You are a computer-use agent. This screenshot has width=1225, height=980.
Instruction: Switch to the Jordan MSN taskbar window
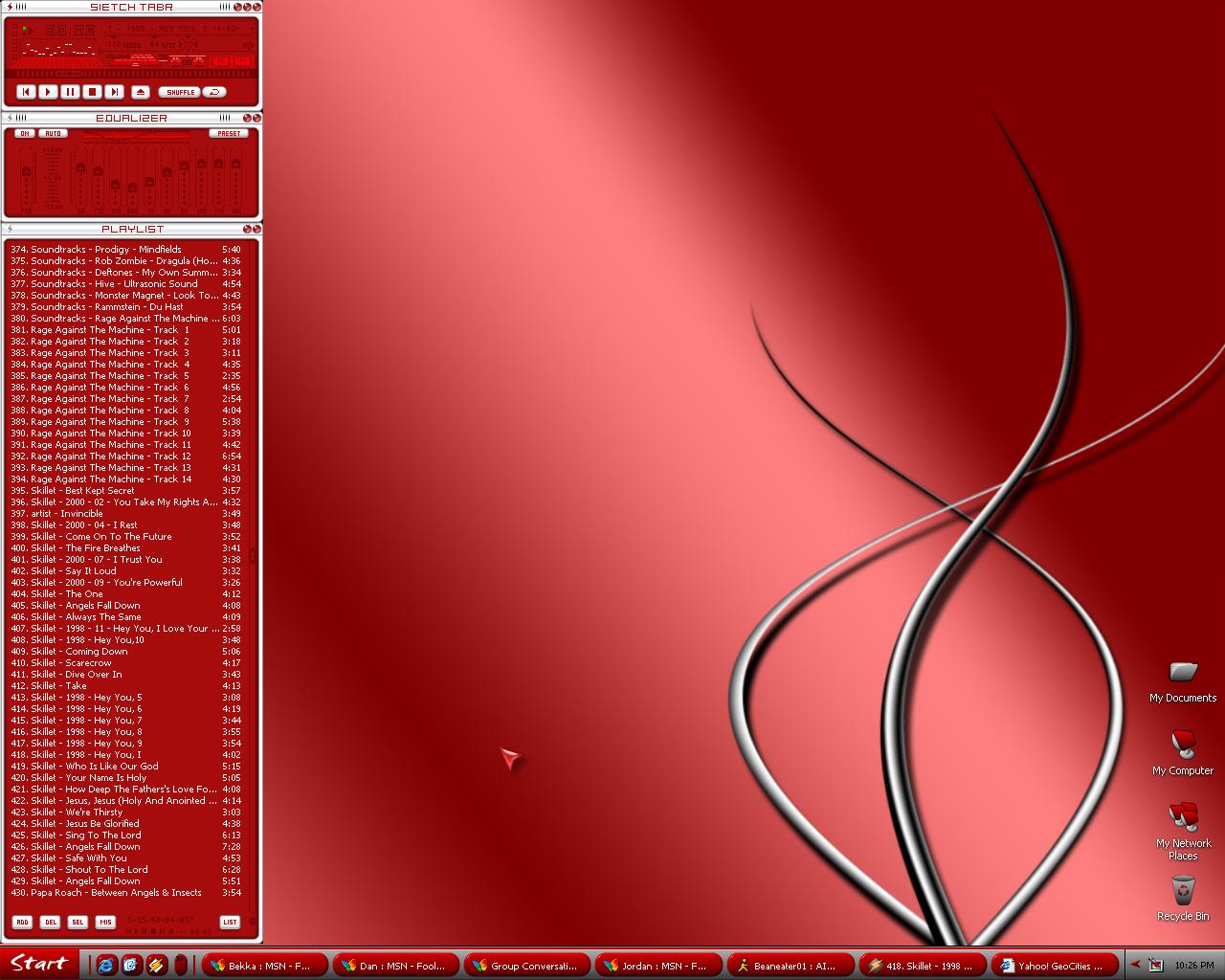coord(657,966)
